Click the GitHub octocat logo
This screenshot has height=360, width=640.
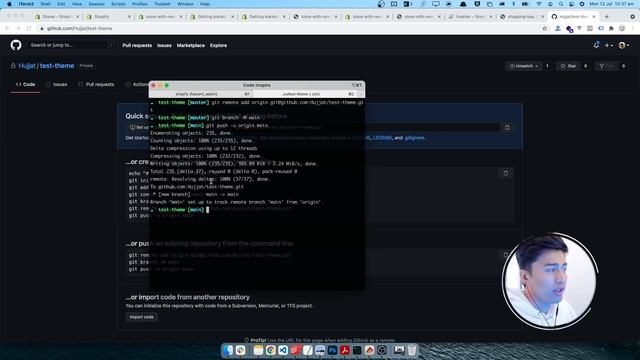click(16, 45)
